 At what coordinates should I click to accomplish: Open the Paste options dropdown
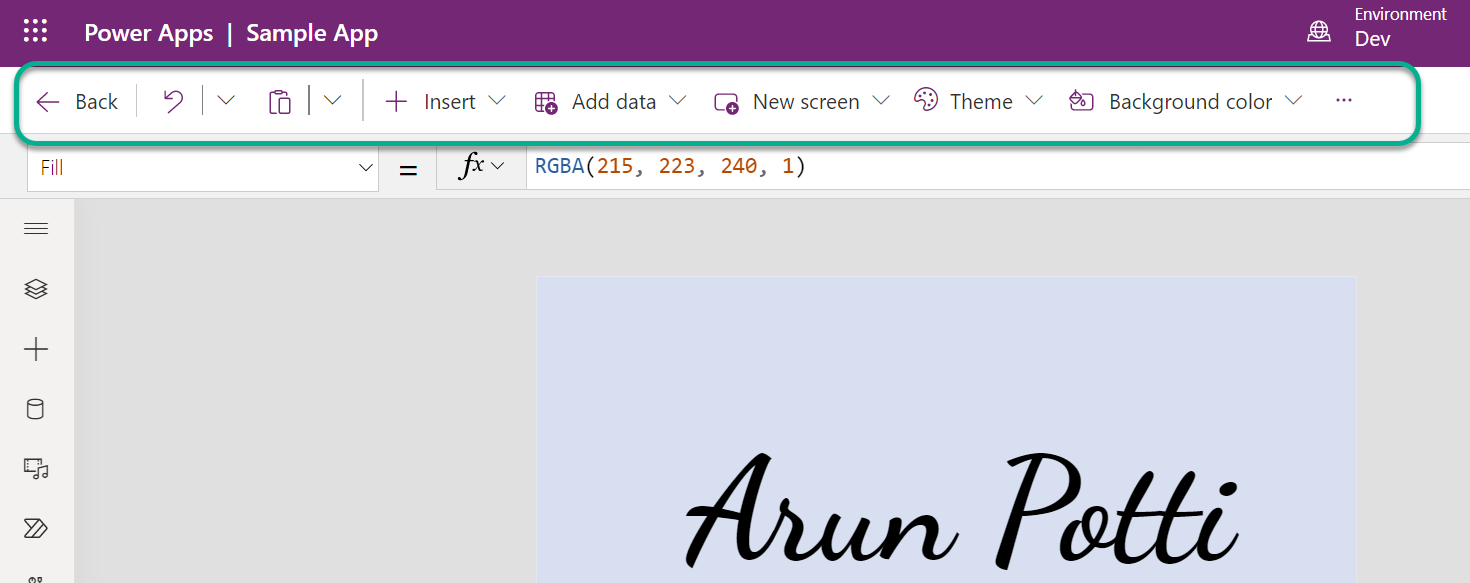click(x=332, y=100)
